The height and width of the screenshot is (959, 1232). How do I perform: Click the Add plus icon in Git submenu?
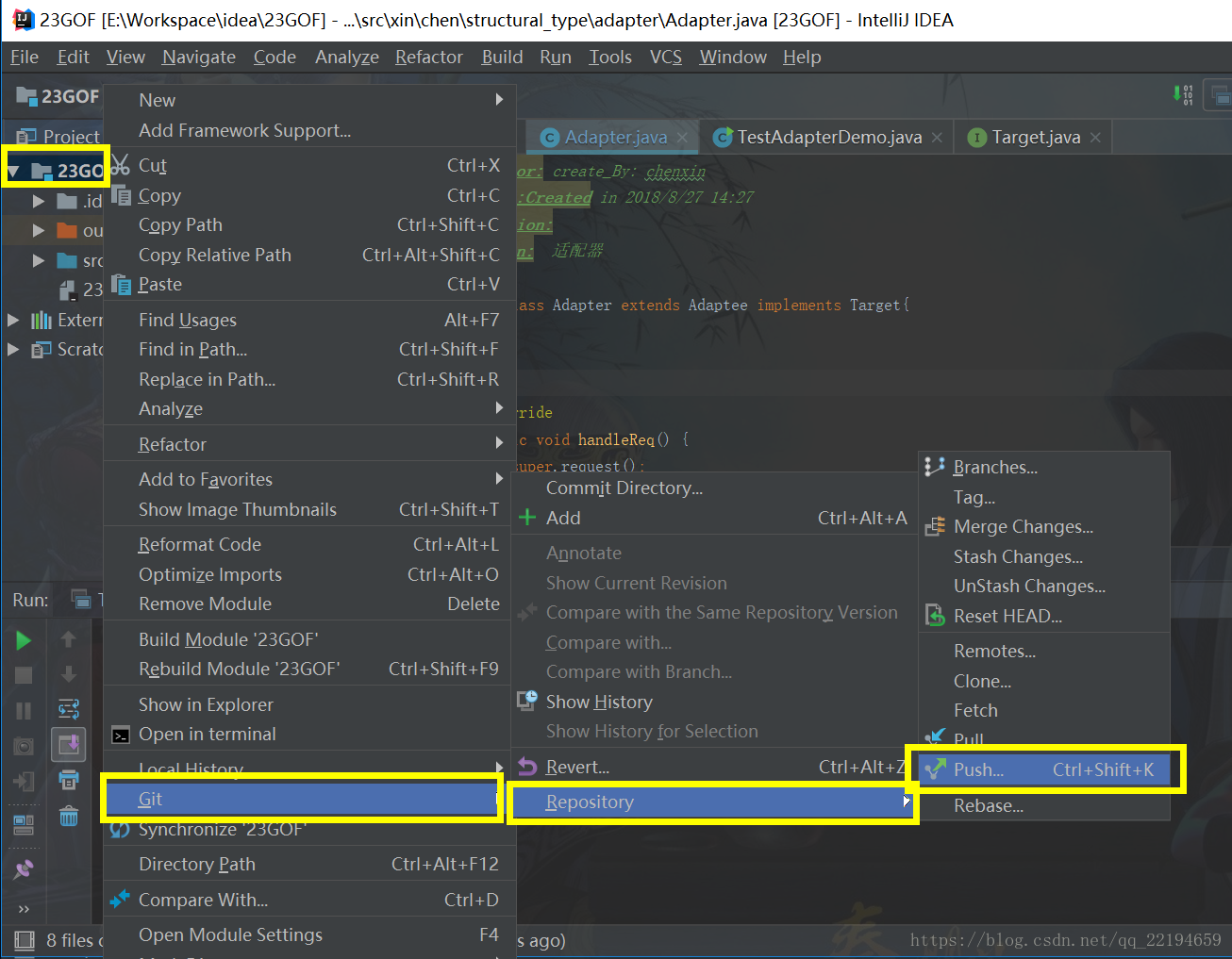(527, 518)
